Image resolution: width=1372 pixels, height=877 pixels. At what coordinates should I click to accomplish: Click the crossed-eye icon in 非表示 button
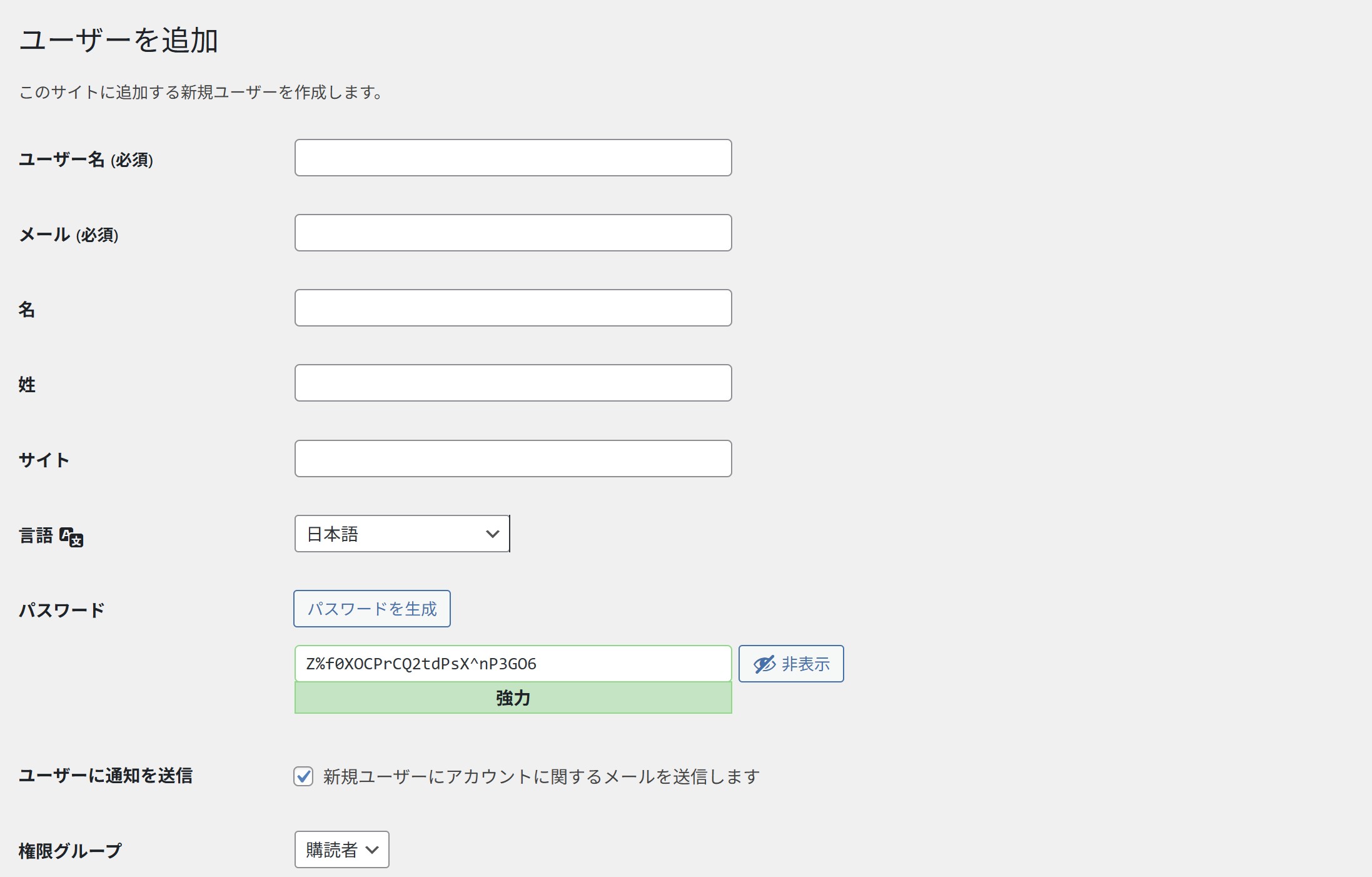[764, 664]
